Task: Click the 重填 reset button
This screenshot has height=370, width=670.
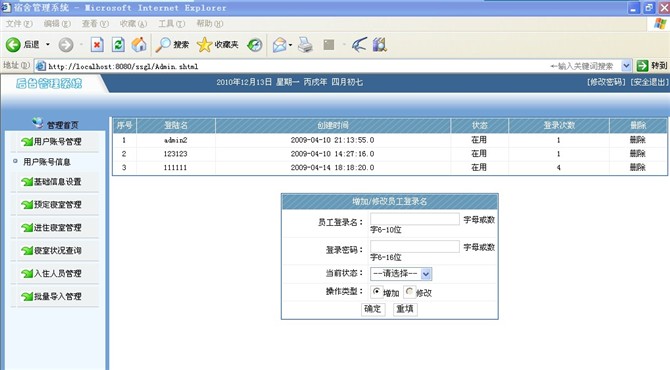Action: (405, 309)
